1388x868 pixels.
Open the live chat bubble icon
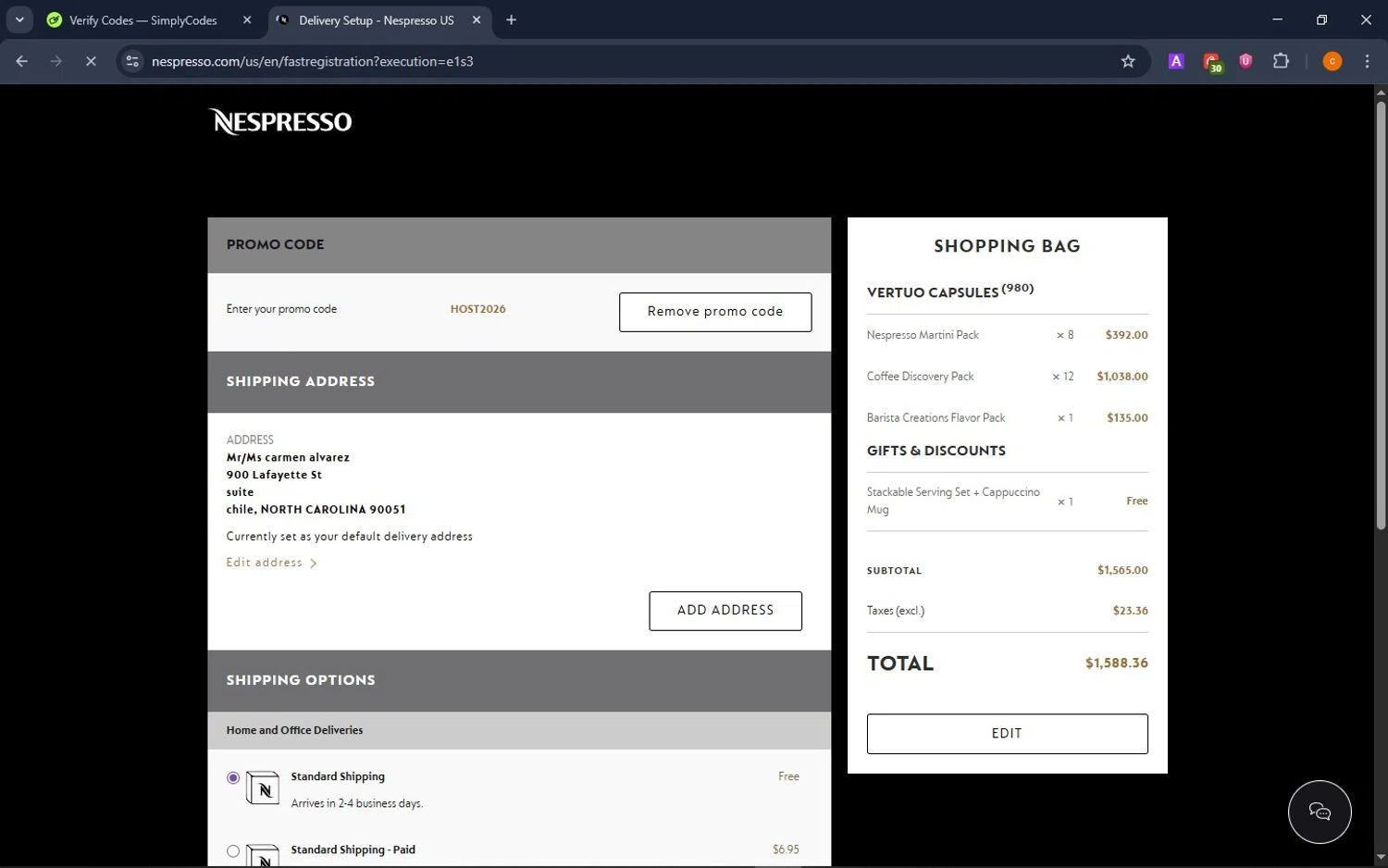pos(1319,812)
